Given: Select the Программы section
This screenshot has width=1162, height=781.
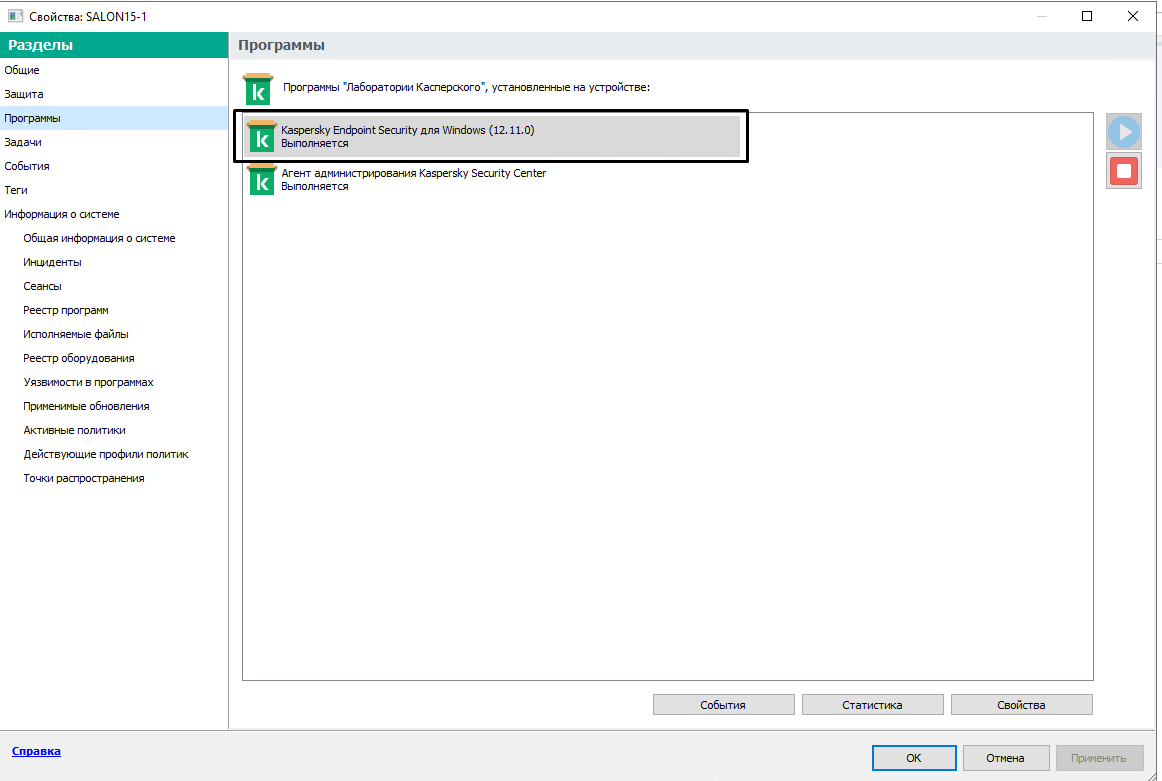Looking at the screenshot, I should click(x=114, y=118).
